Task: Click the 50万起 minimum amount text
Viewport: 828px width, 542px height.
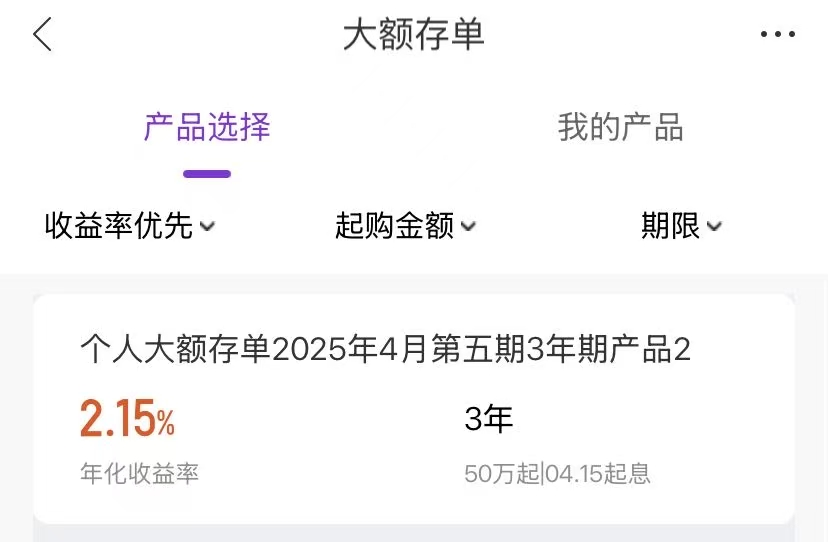Action: (501, 473)
